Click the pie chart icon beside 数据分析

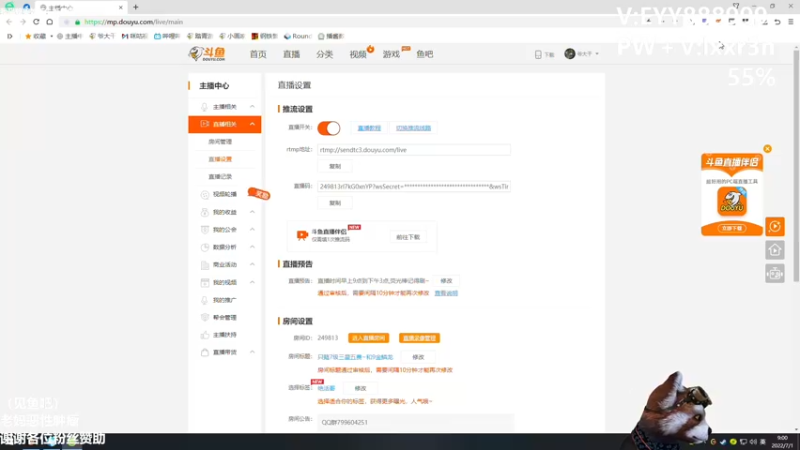click(205, 247)
